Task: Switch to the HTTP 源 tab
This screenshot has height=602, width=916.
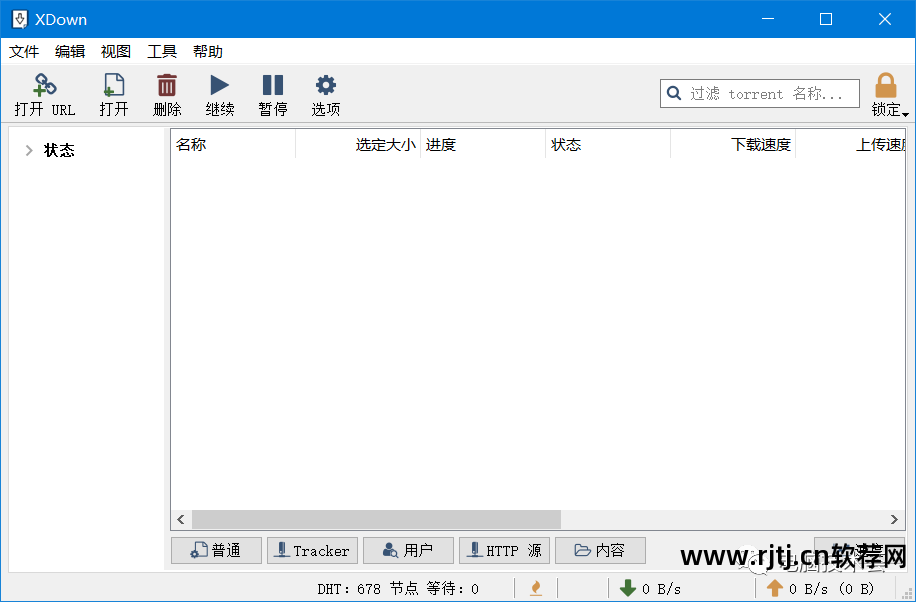Action: click(x=505, y=551)
